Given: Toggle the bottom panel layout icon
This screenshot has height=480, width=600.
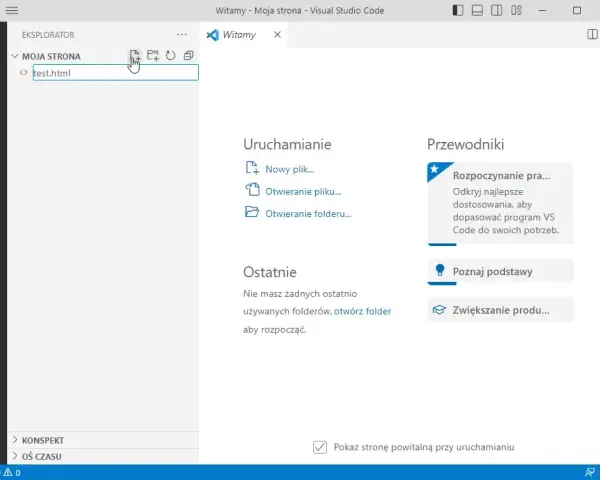Looking at the screenshot, I should 477,10.
